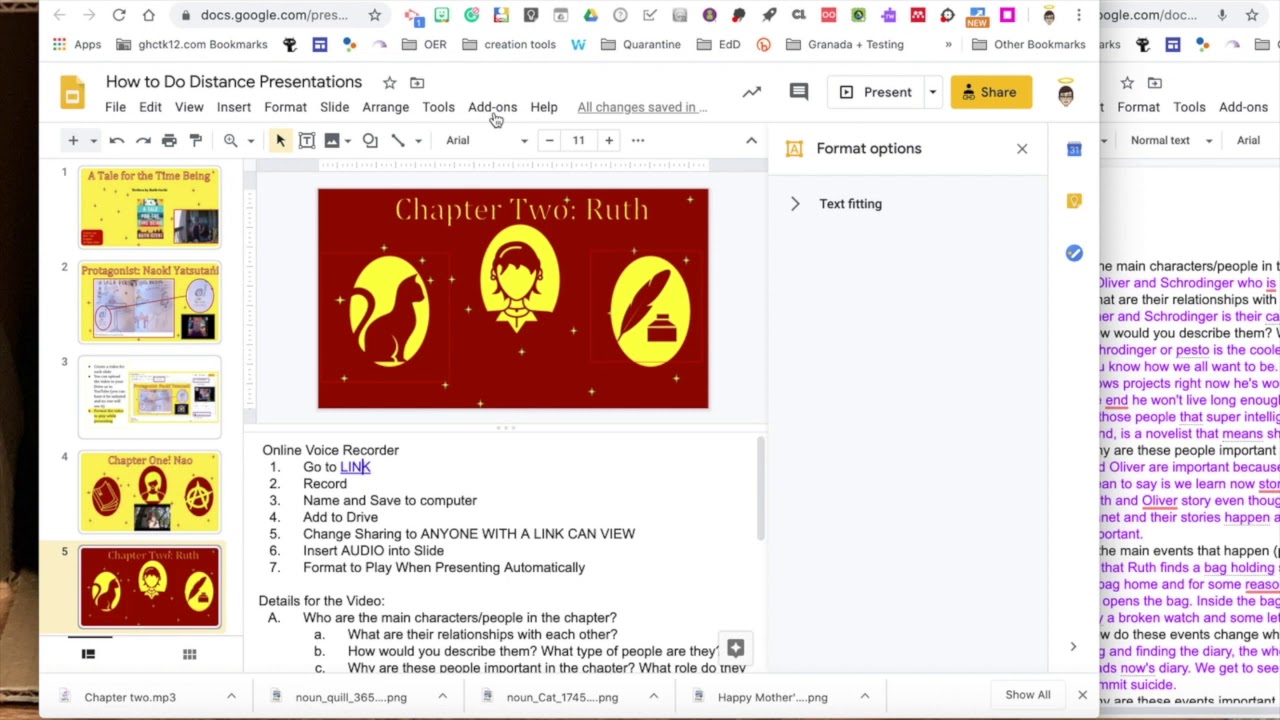1280x720 pixels.
Task: Open the Insert menu
Action: click(234, 107)
